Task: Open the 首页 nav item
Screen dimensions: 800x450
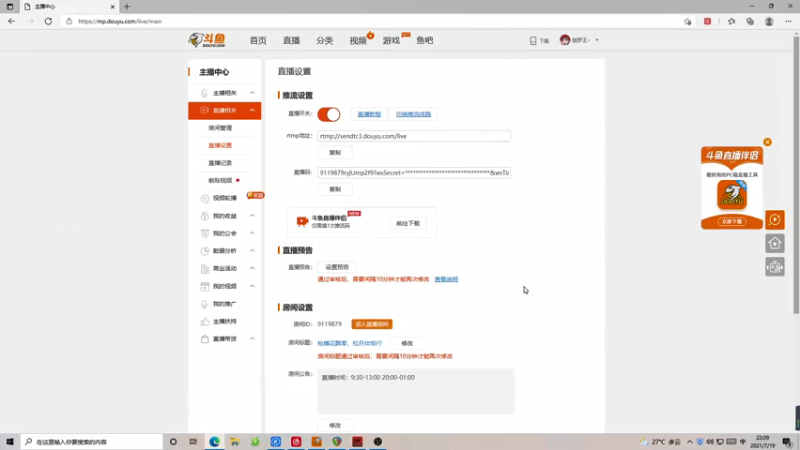Action: coord(258,40)
